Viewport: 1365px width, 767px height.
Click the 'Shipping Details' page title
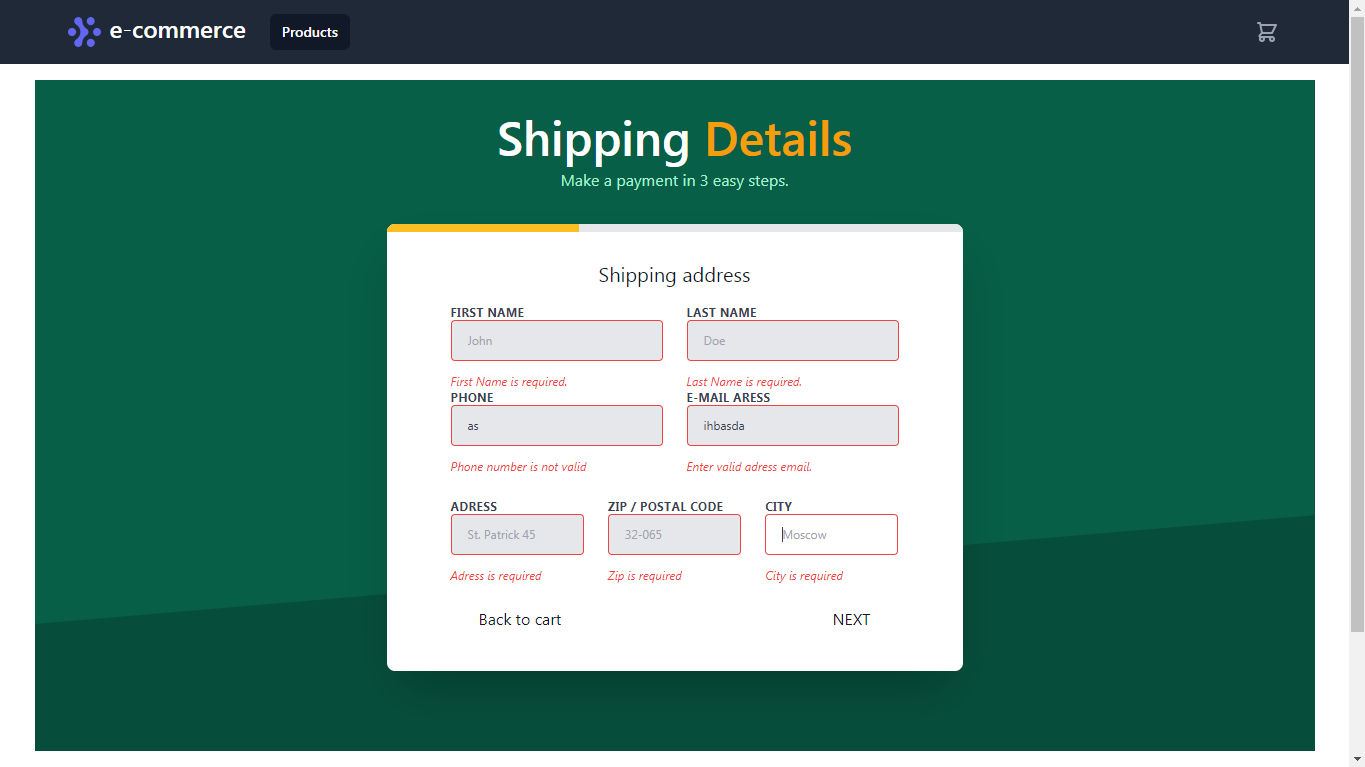[674, 140]
